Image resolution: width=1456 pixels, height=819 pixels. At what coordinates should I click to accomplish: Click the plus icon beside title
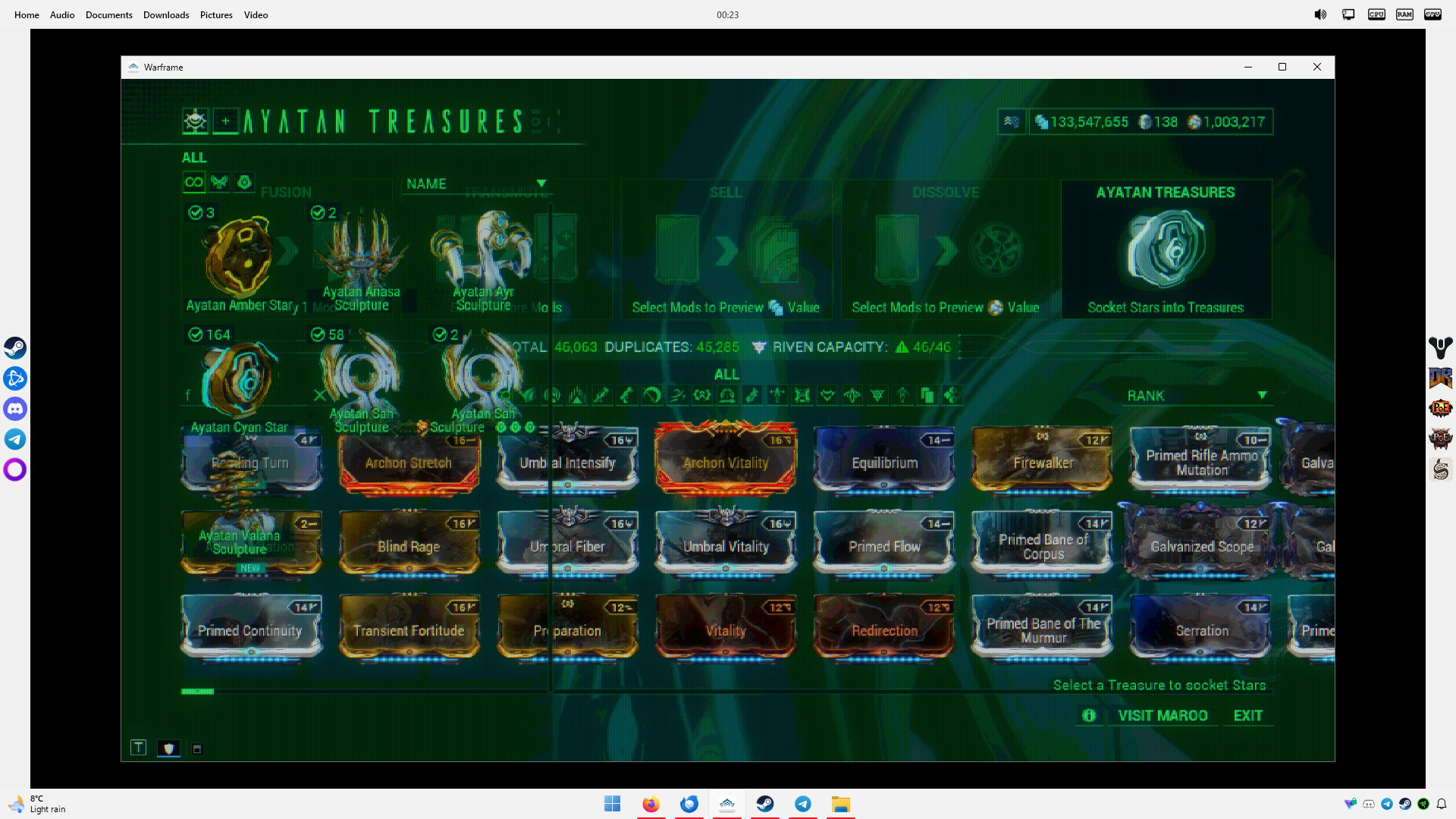point(225,121)
